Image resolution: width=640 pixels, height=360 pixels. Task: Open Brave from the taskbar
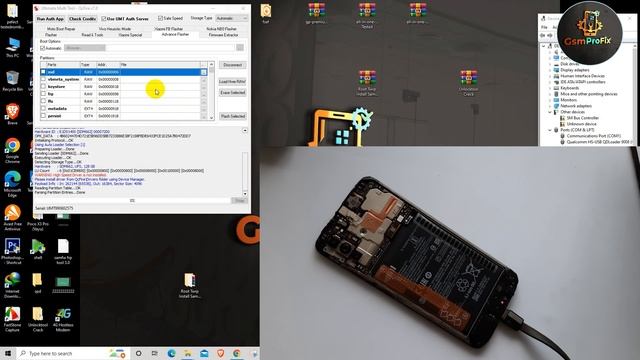click(220, 353)
